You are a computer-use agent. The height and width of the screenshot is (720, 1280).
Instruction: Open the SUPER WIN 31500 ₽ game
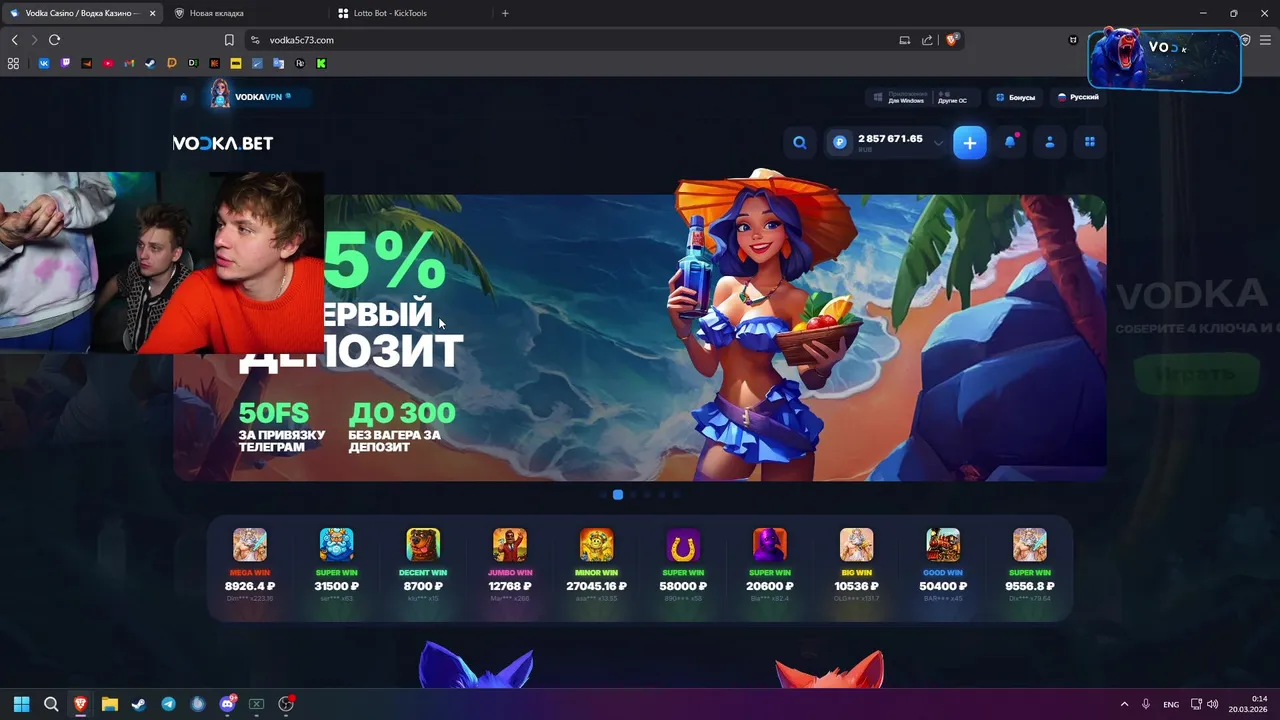[x=336, y=567]
